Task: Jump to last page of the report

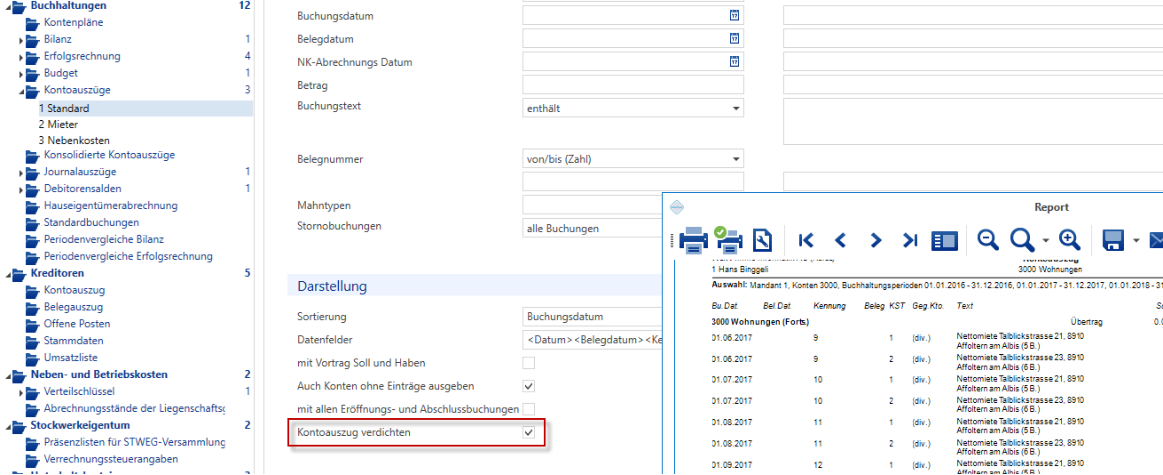Action: [x=909, y=240]
